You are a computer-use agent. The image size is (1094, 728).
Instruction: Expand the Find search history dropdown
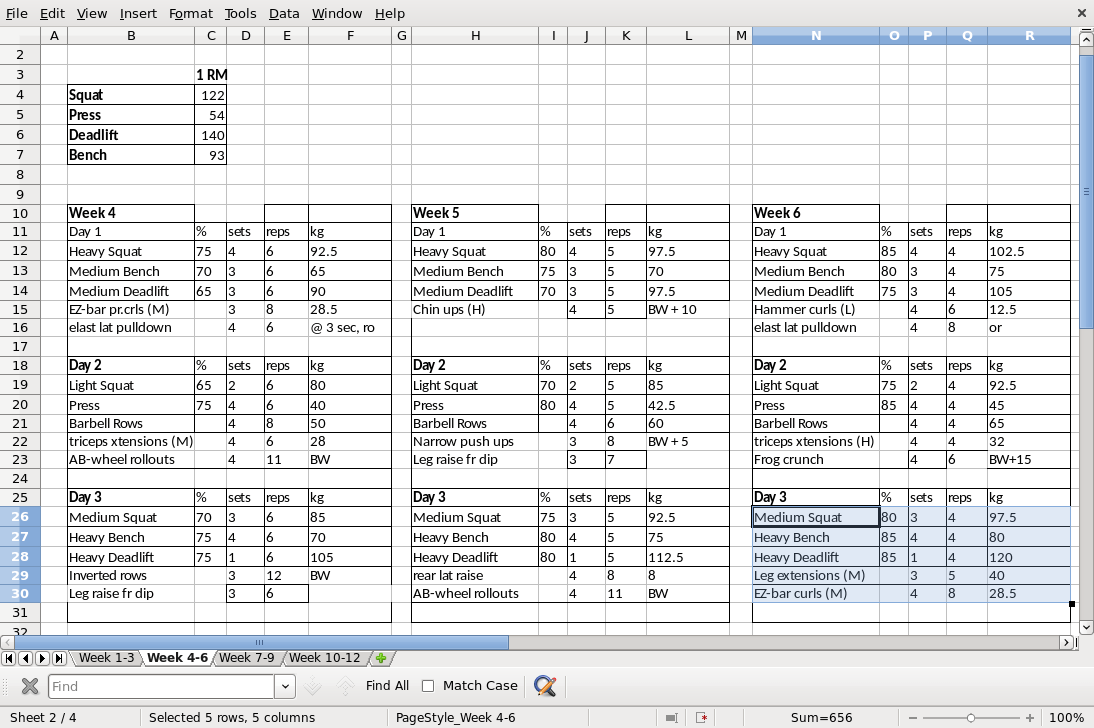click(x=285, y=686)
